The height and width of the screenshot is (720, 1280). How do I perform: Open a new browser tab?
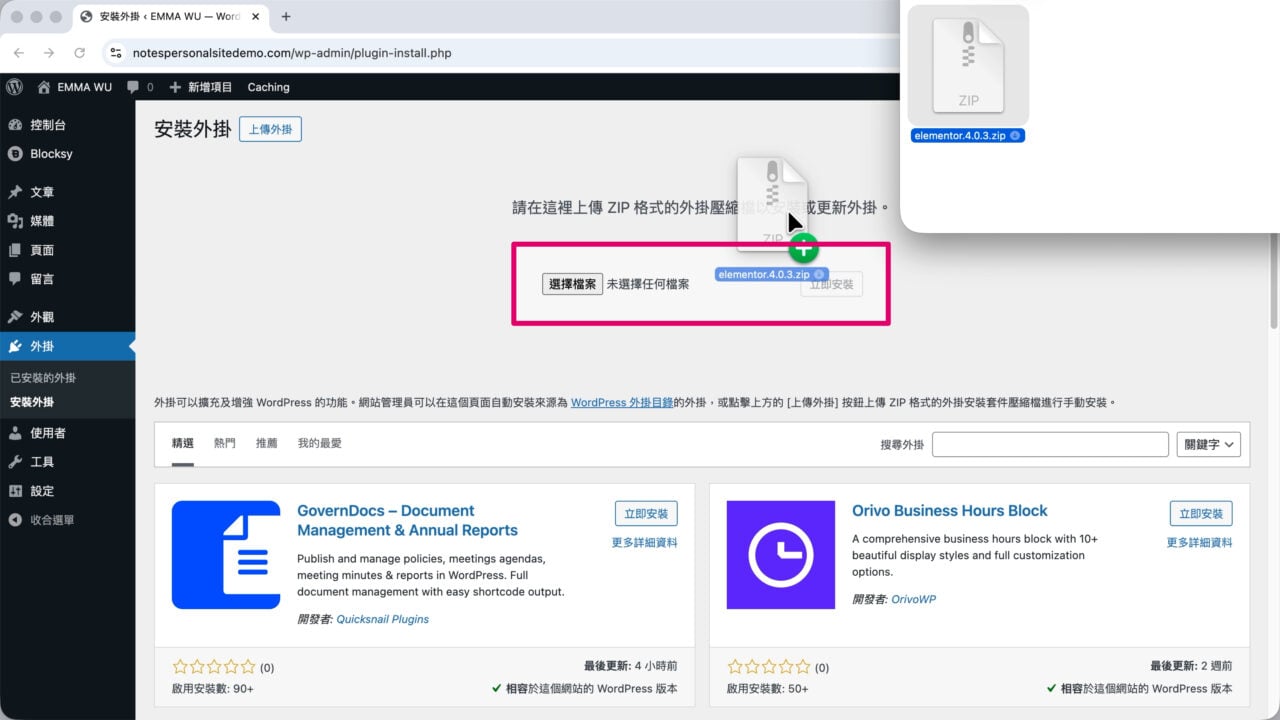tap(286, 17)
